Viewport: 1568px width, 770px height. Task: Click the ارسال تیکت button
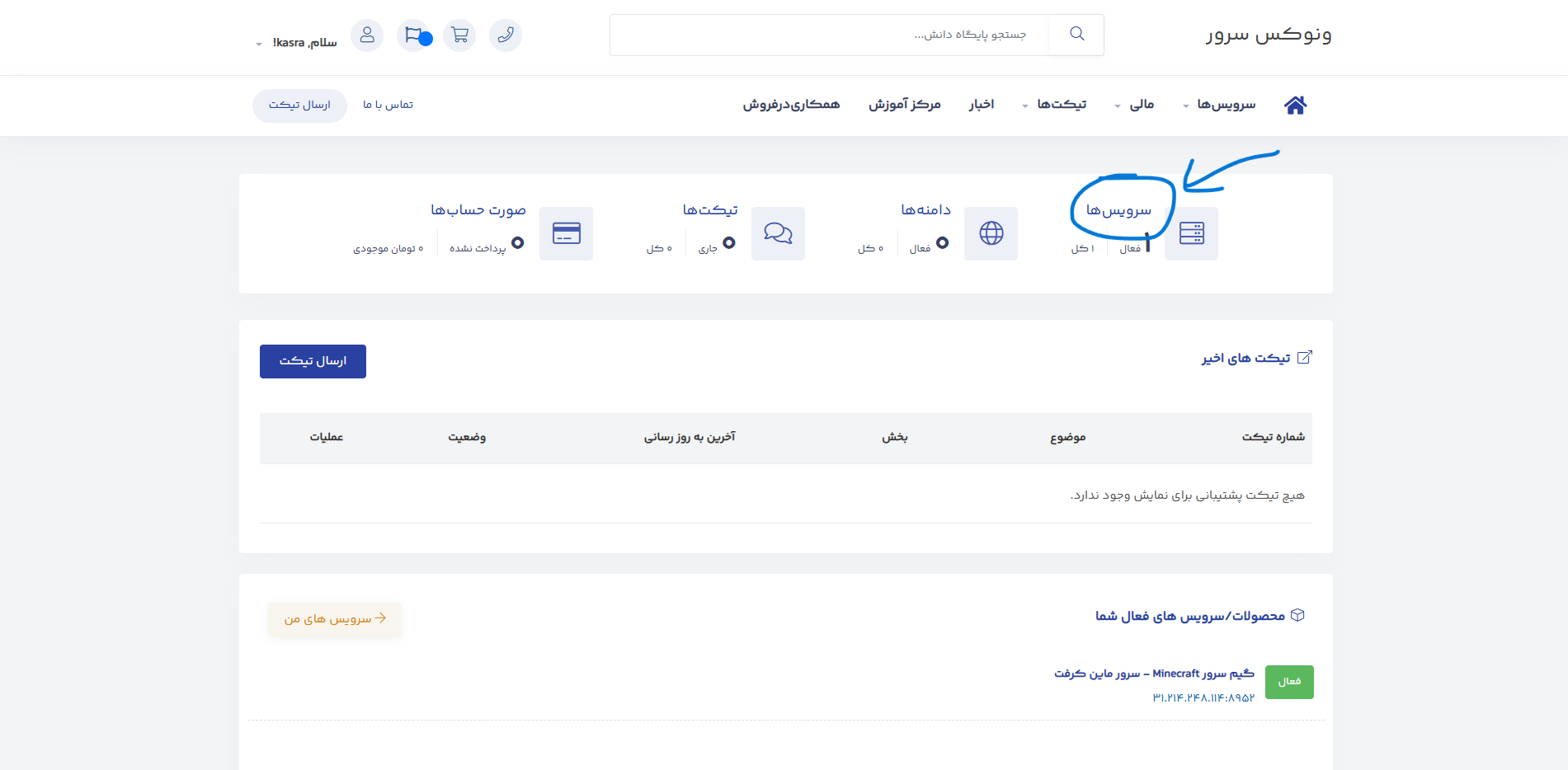click(x=313, y=361)
